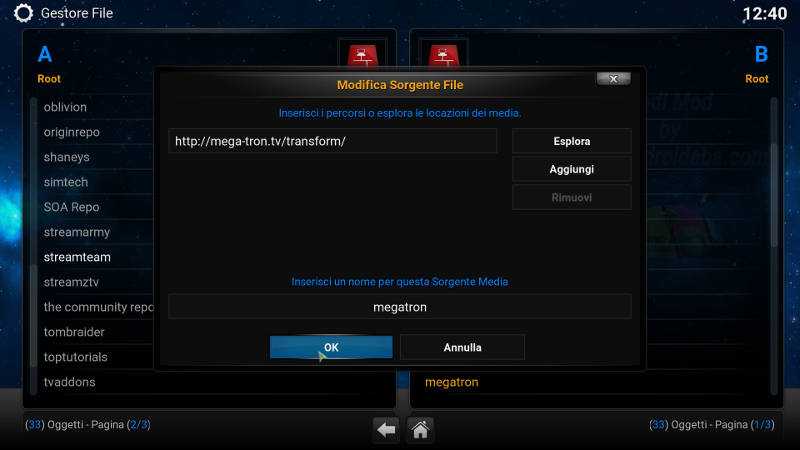Screen dimensions: 800x450
Task: Select megatron in panel B
Action: (x=452, y=382)
